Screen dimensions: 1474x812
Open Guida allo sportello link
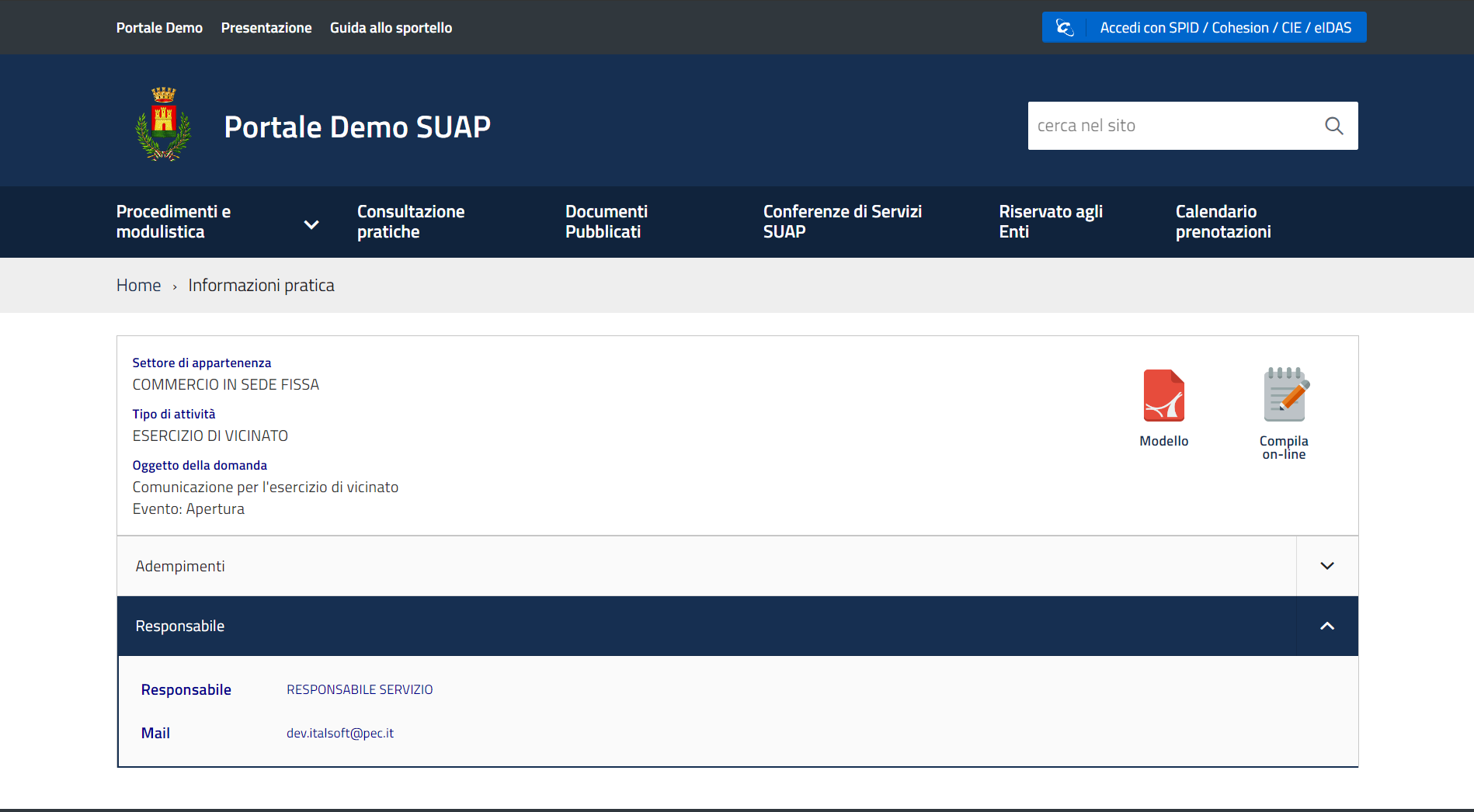391,28
